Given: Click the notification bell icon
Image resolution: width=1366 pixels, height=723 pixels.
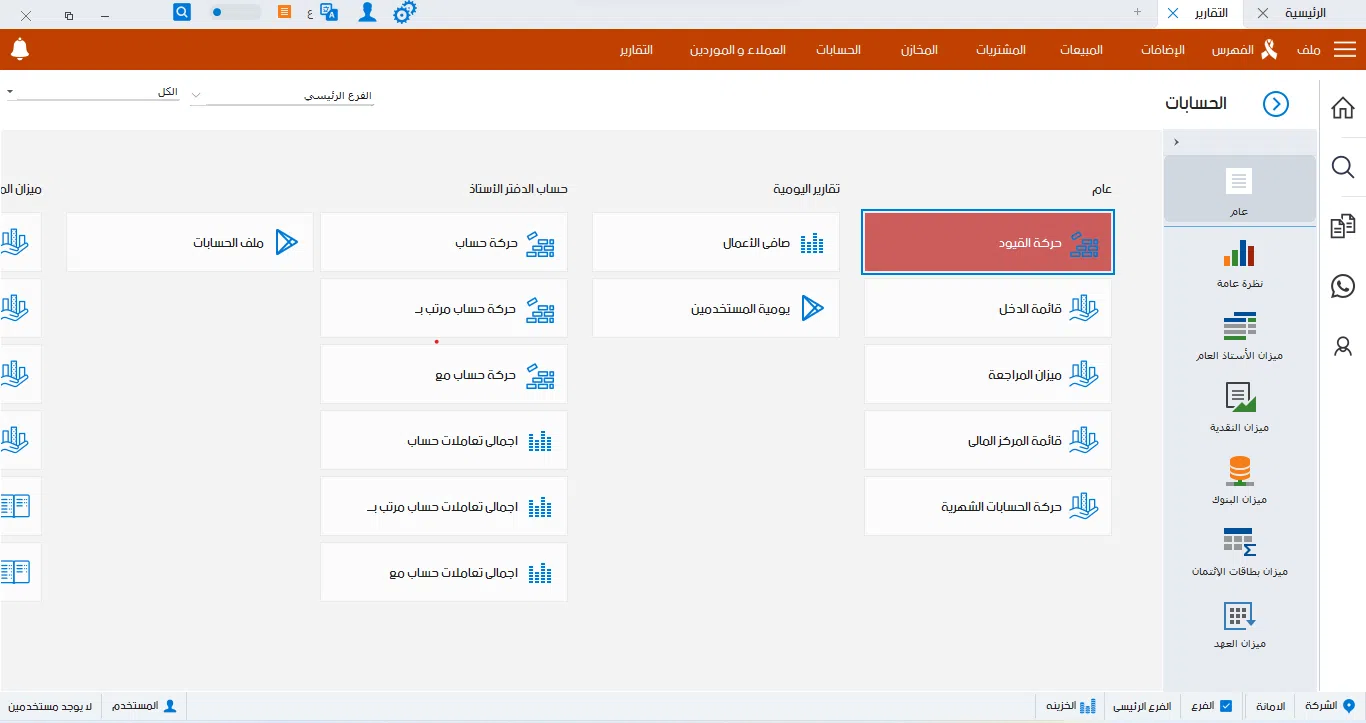Looking at the screenshot, I should [x=21, y=48].
